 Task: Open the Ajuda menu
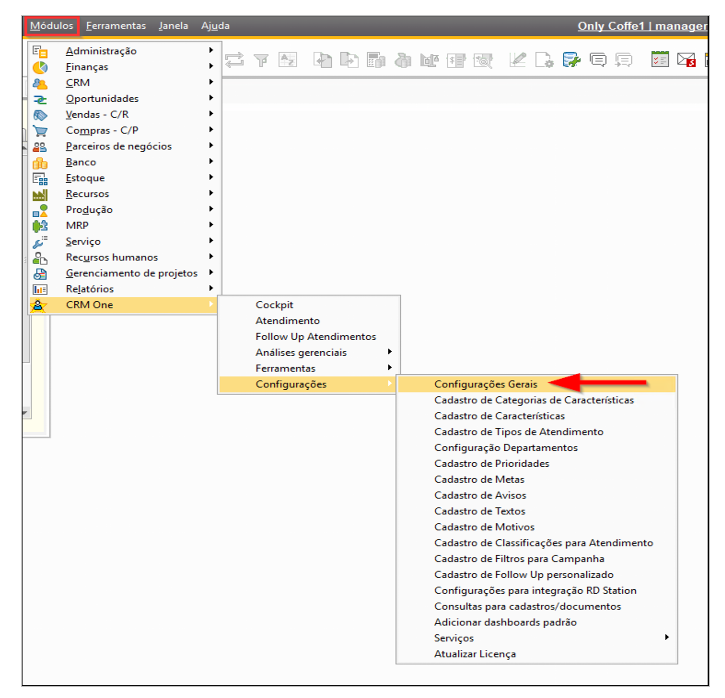tap(215, 26)
